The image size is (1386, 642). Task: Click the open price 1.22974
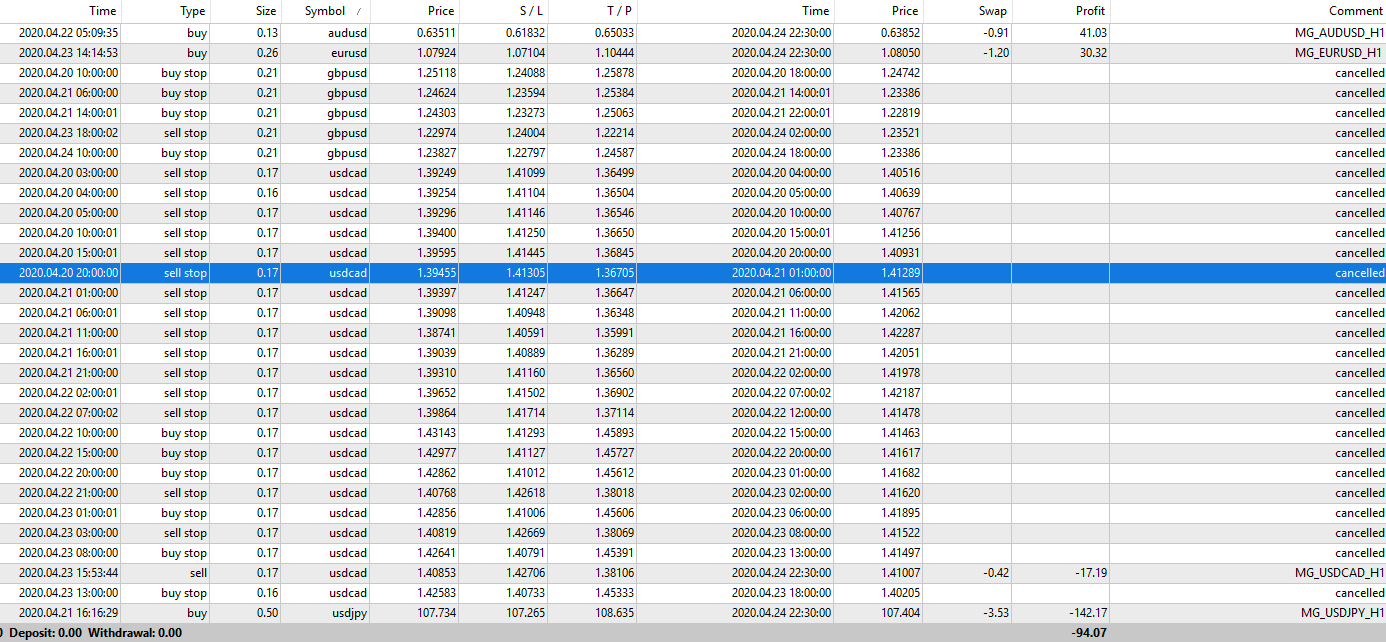[435, 133]
